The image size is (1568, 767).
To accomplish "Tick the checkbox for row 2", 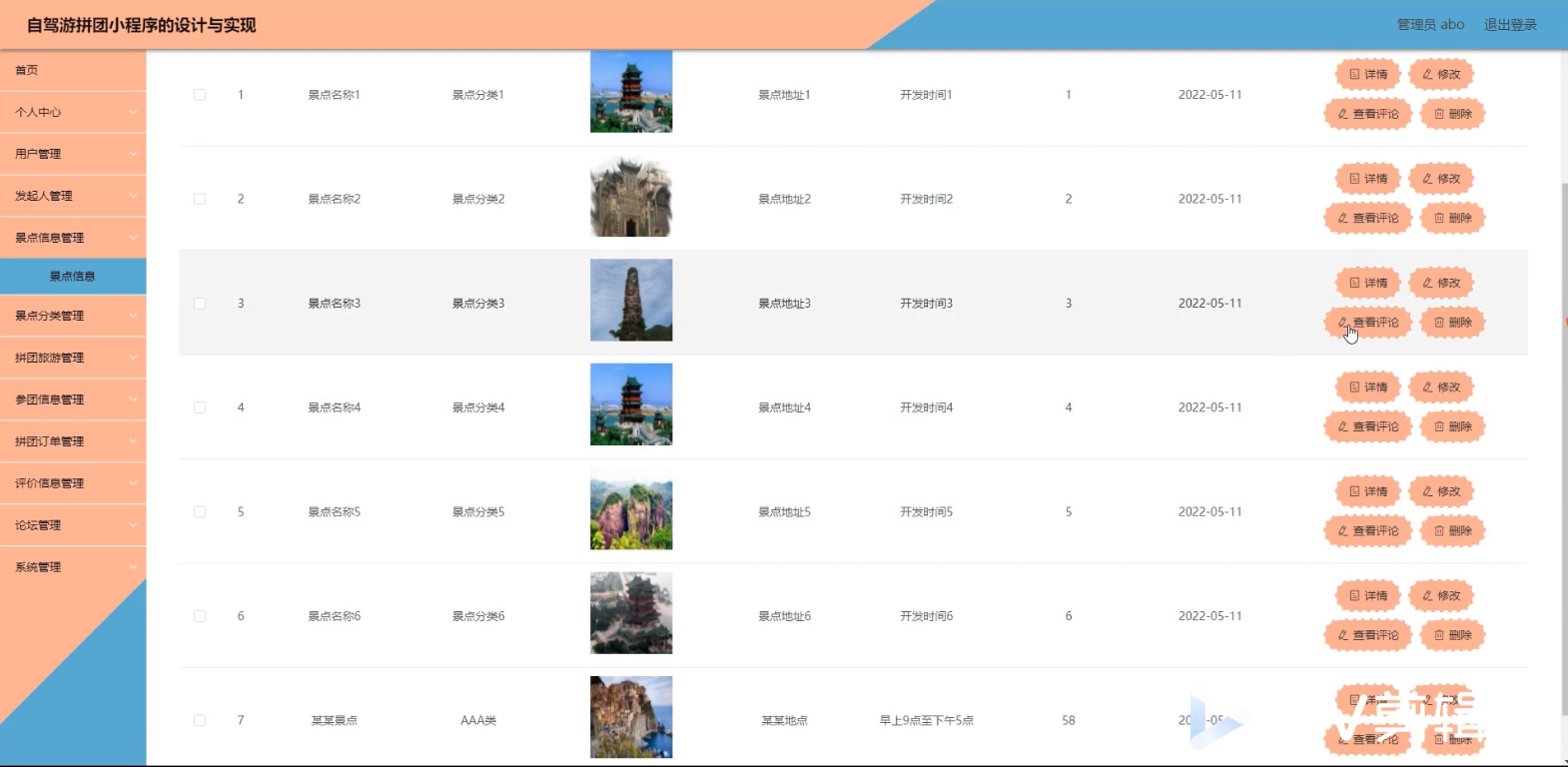I will (200, 199).
